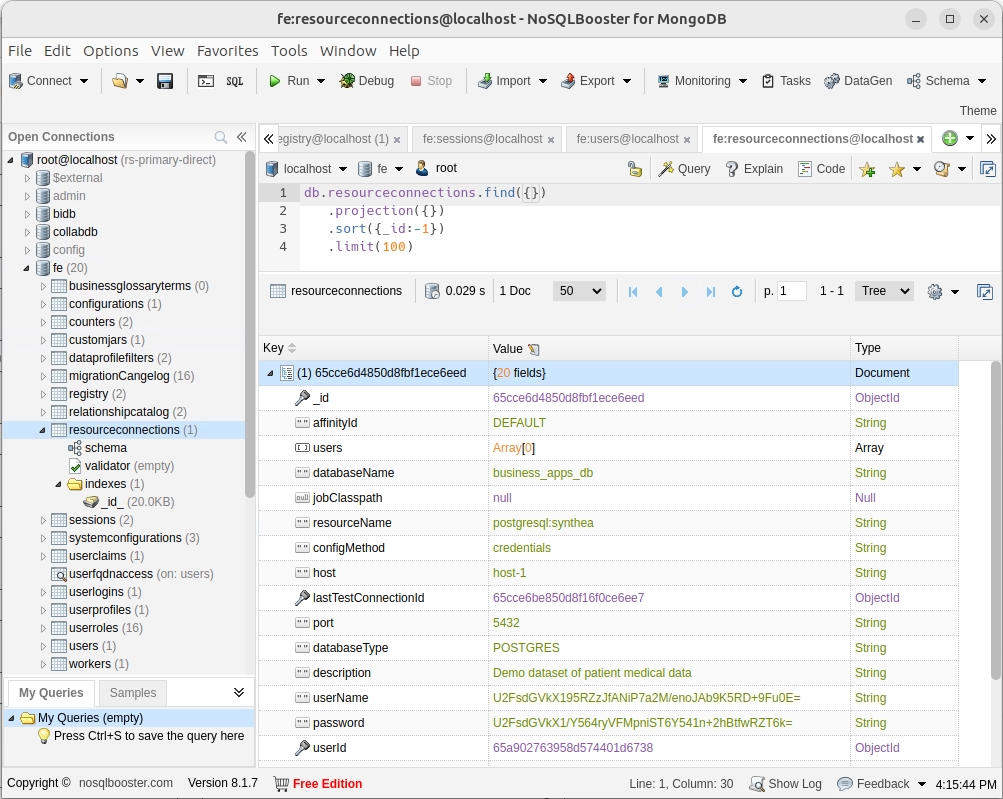Go to next result page arrow

[x=685, y=292]
